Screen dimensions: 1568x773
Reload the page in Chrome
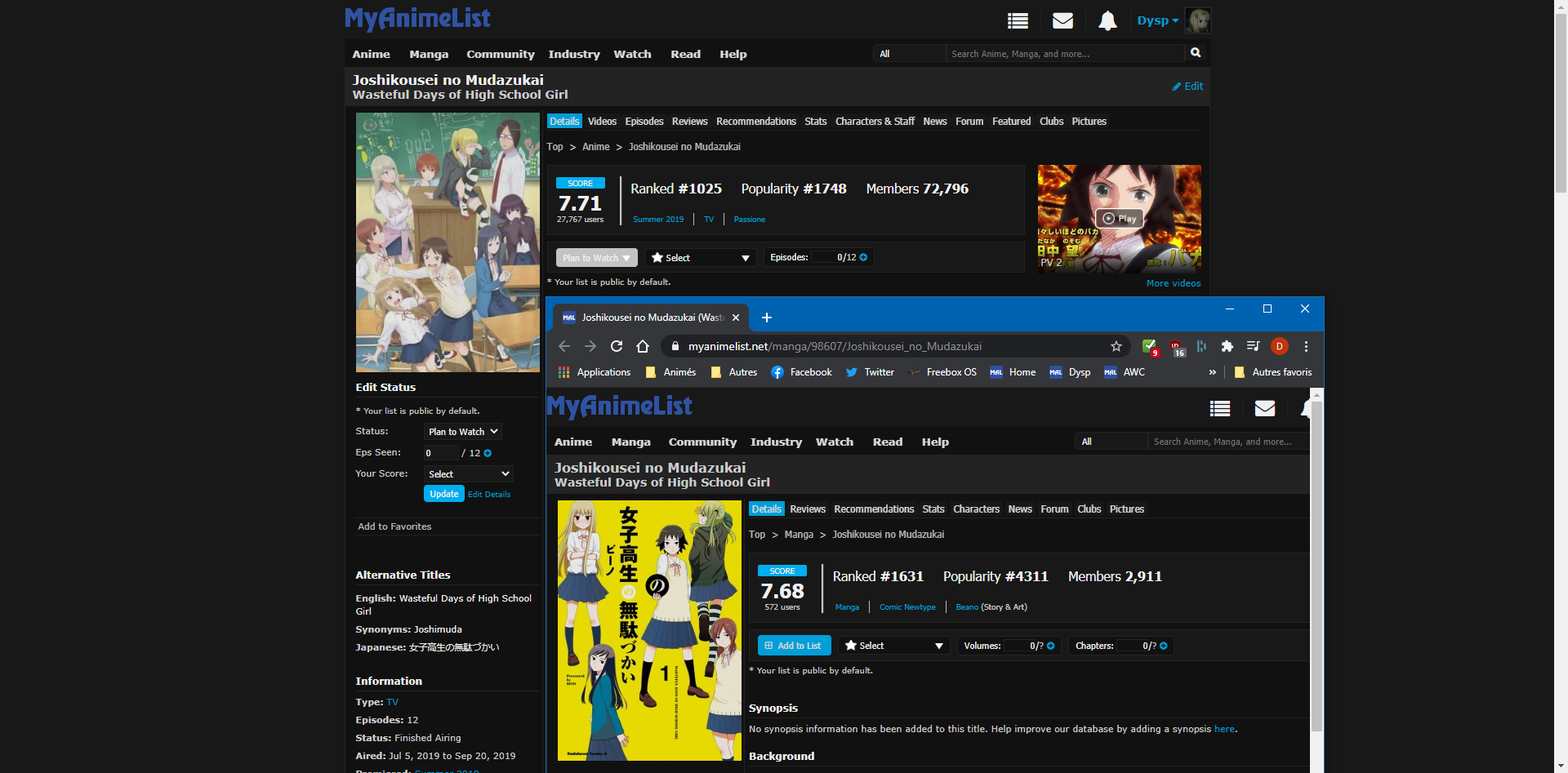(x=617, y=346)
